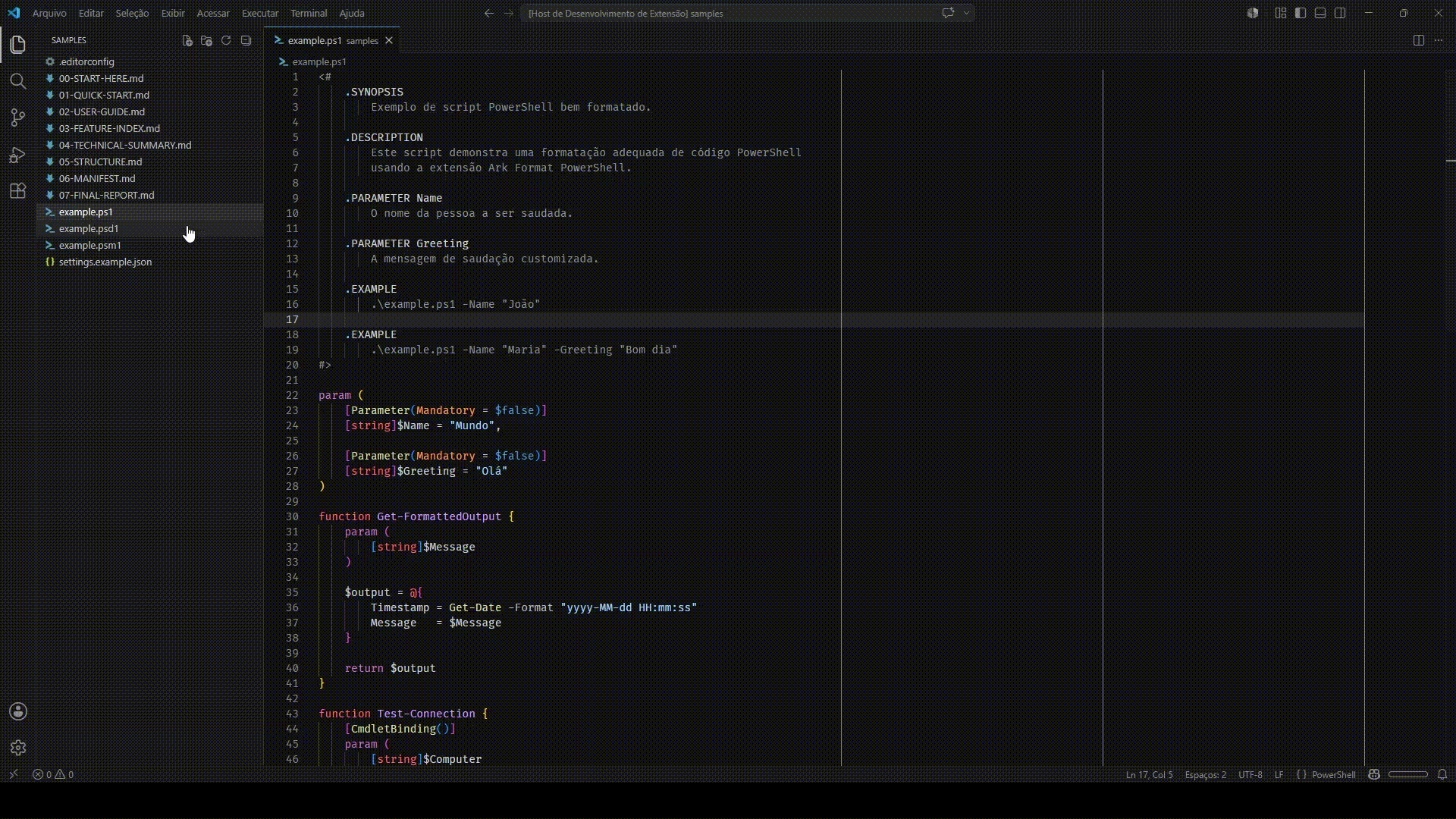
Task: Open .editorconfig file in explorer
Action: tap(150, 61)
